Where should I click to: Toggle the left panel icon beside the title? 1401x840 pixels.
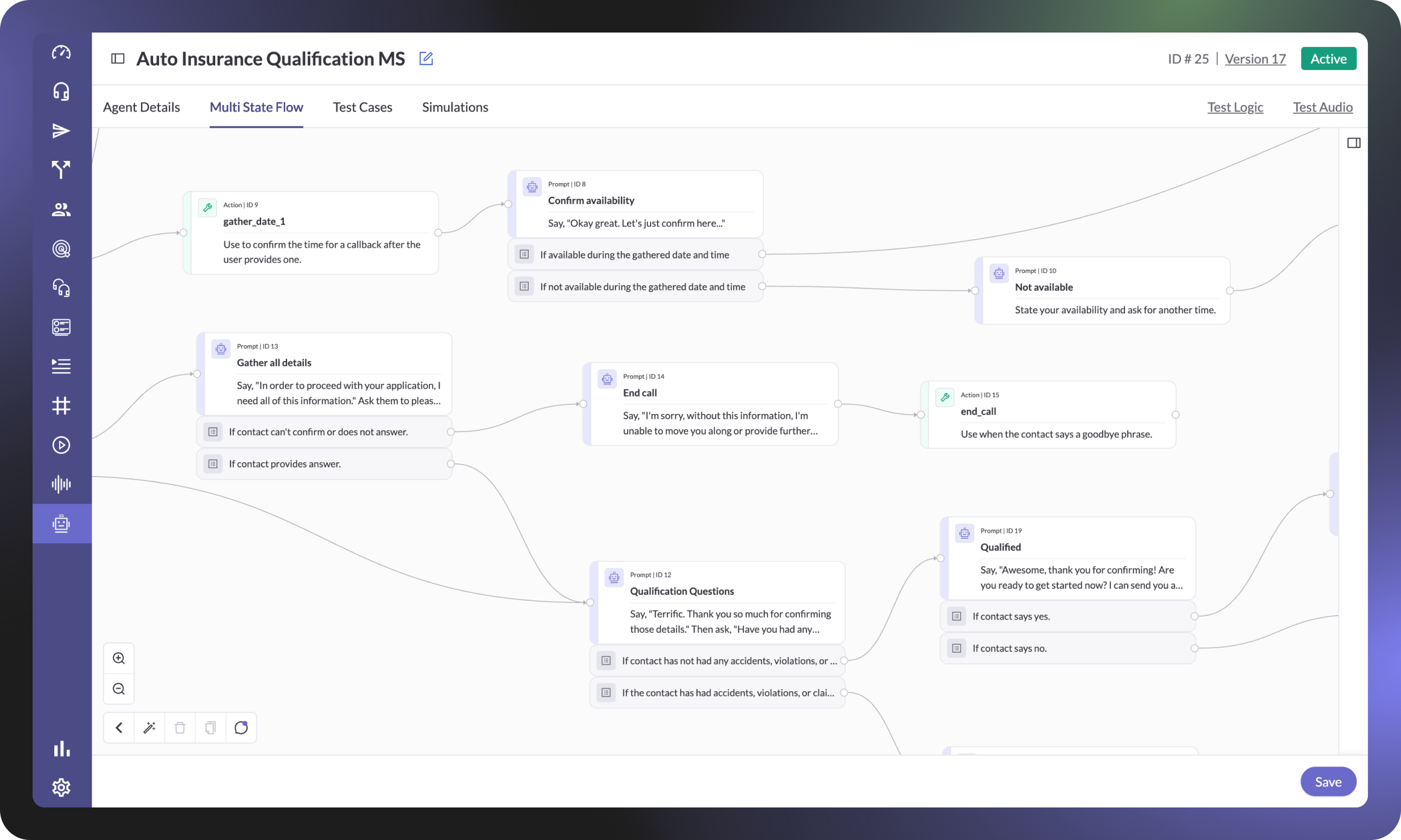pos(118,58)
